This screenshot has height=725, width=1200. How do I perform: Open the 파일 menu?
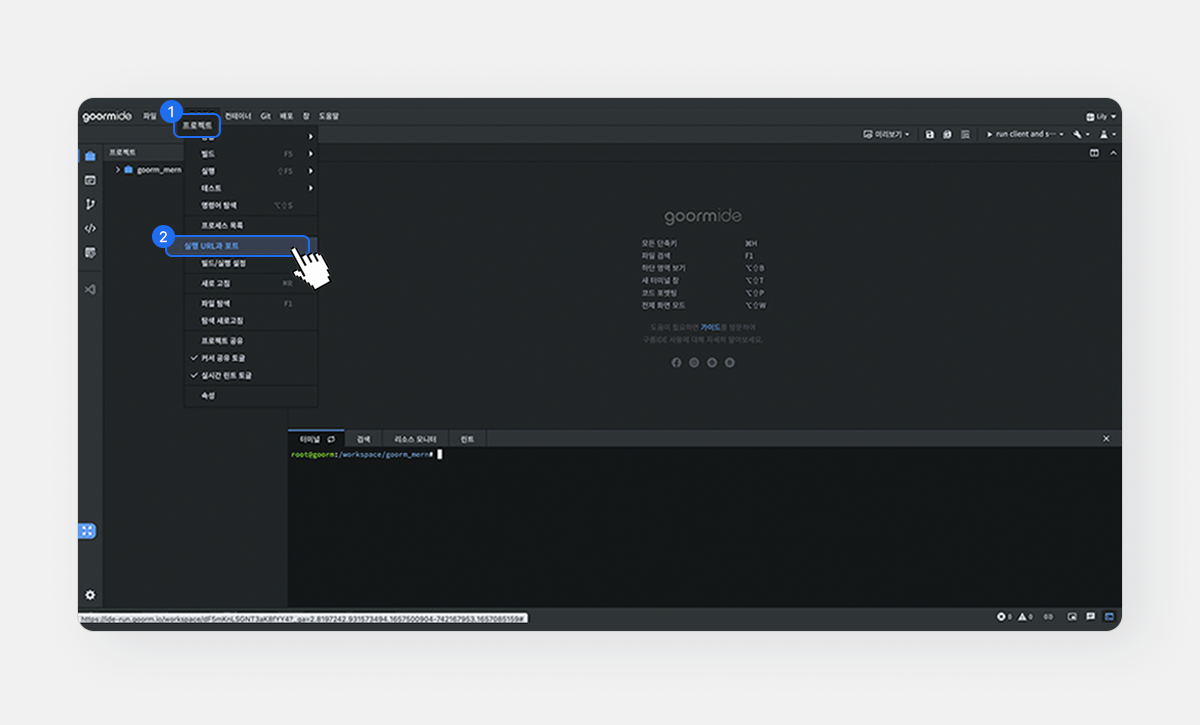coord(150,116)
